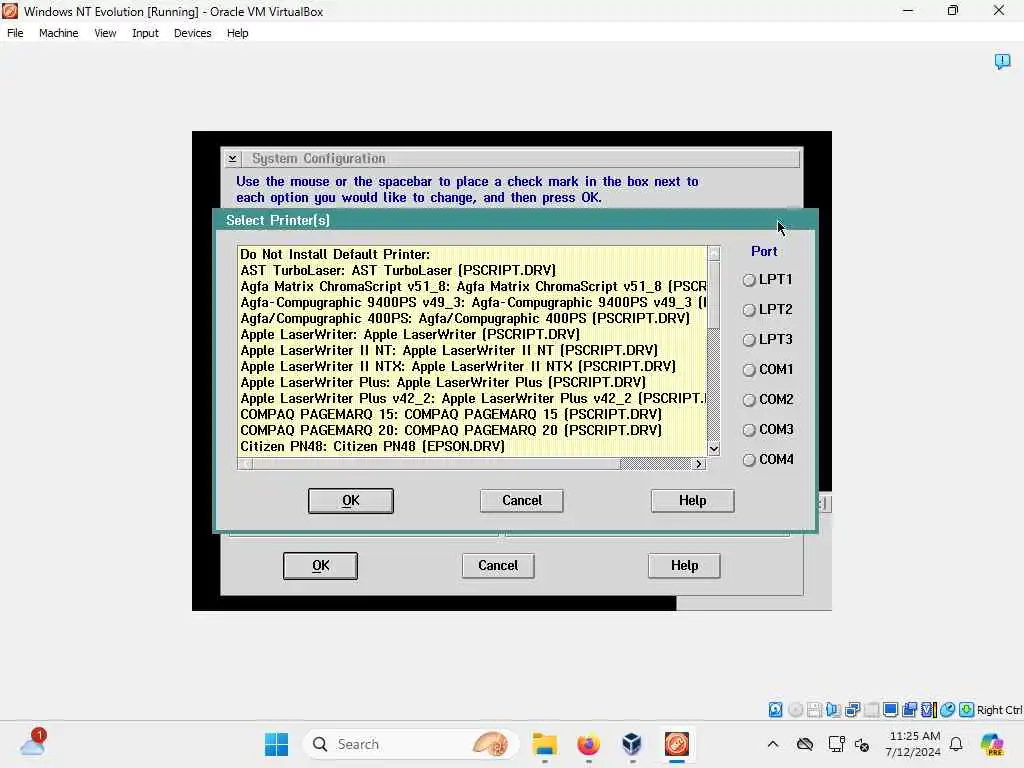Viewport: 1024px width, 768px height.
Task: Click the hard disk activity icon in VirtualBox status bar
Action: point(775,710)
